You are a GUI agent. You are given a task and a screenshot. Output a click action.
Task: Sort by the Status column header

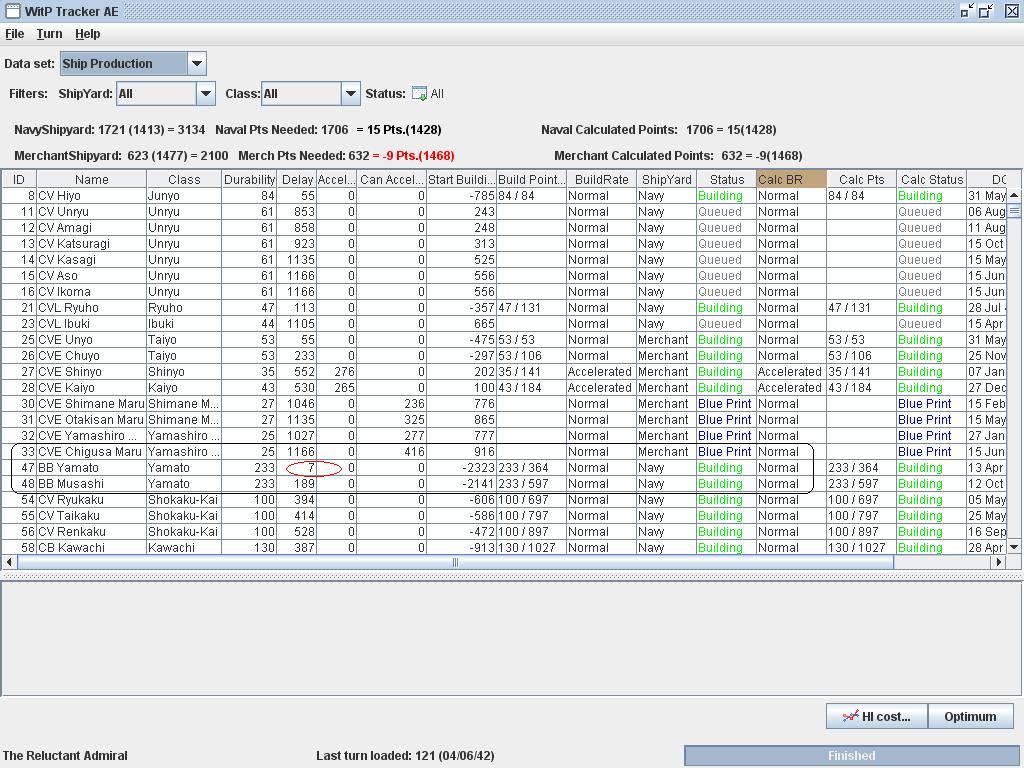[727, 180]
